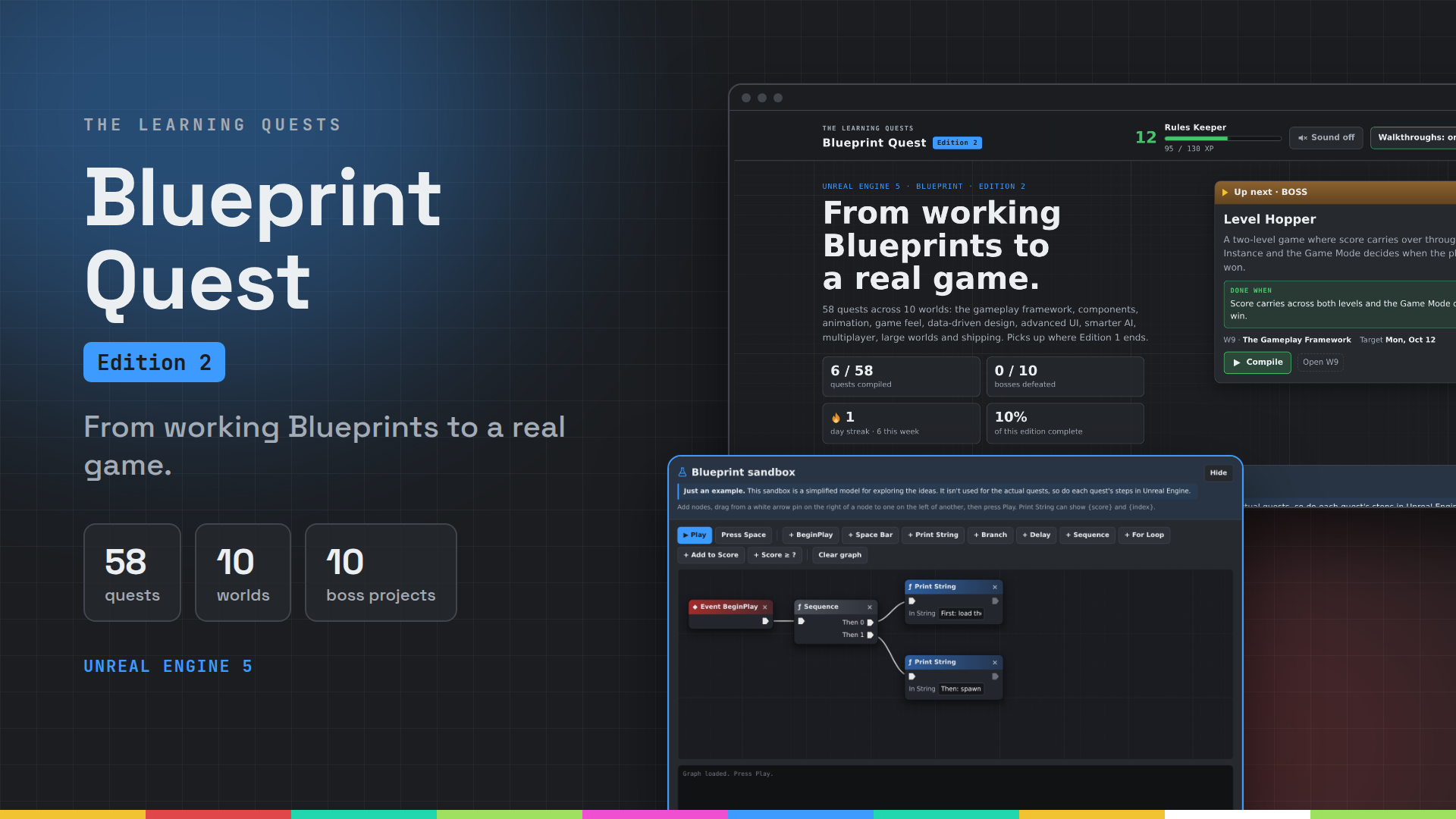This screenshot has height=819, width=1456.
Task: Click the middle grey window dot
Action: 762,98
